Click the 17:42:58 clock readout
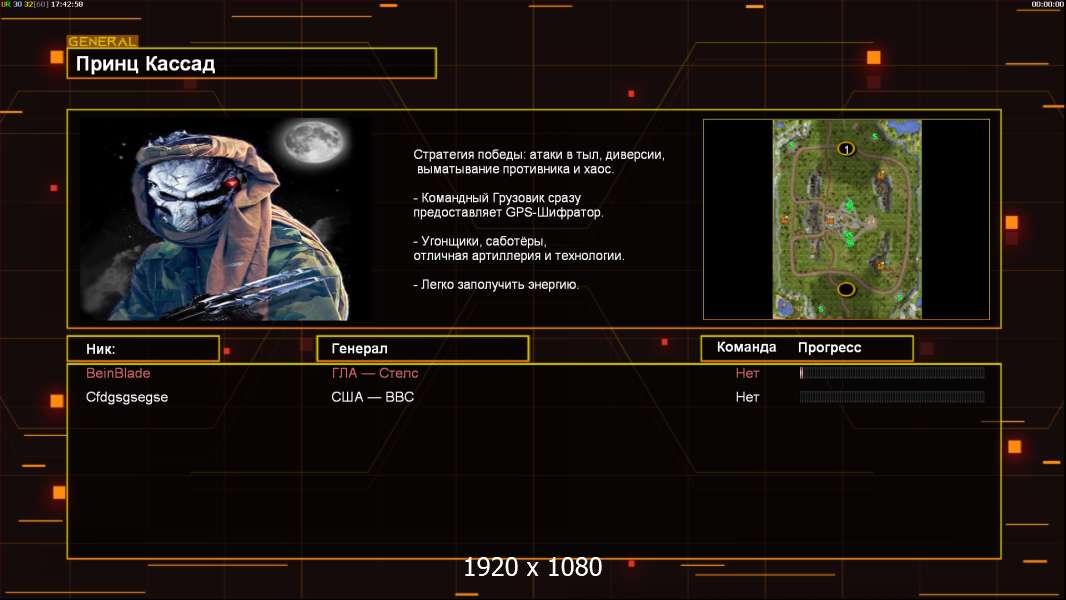 click(x=67, y=4)
